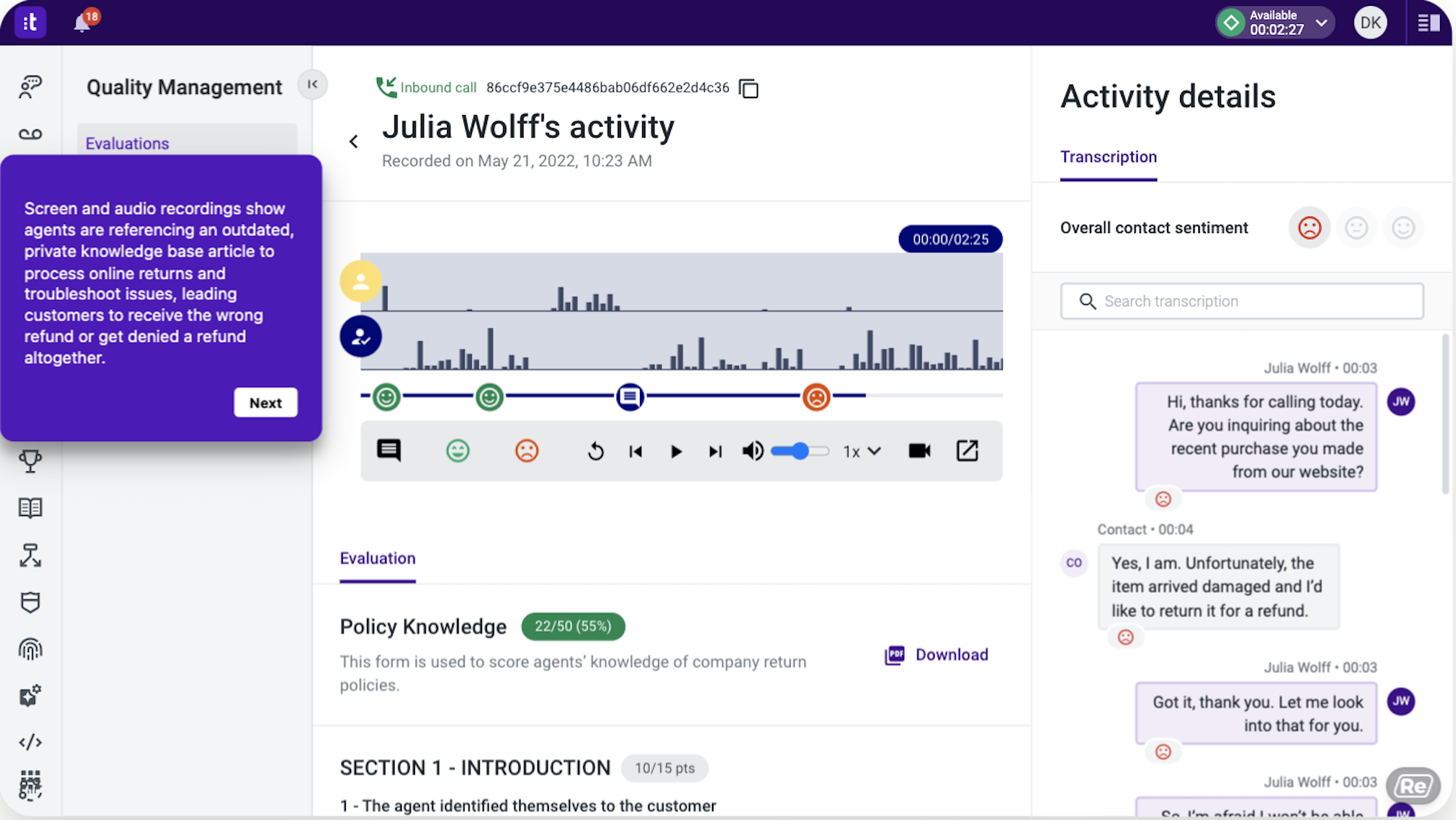Add positive smiley annotation in player toolbar
Image resolution: width=1456 pixels, height=820 pixels.
(458, 451)
